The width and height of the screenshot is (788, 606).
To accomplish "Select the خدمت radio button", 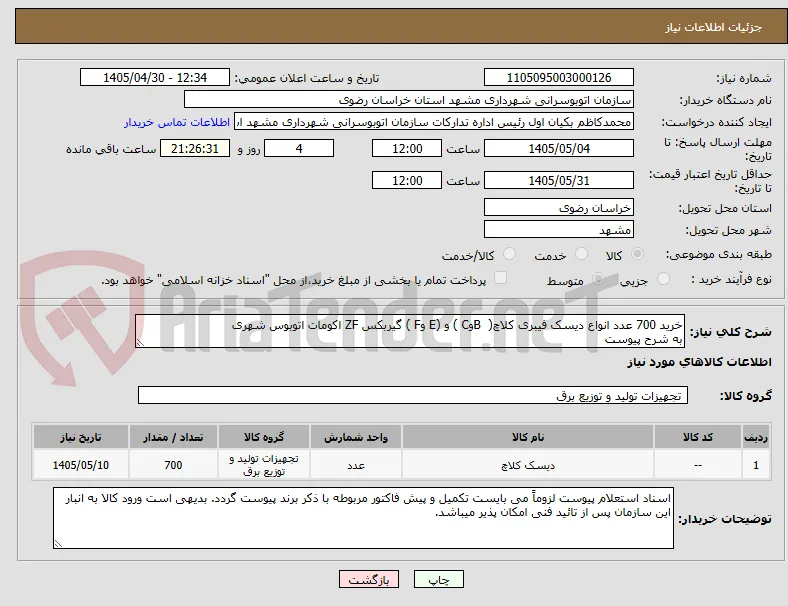I will 581,254.
